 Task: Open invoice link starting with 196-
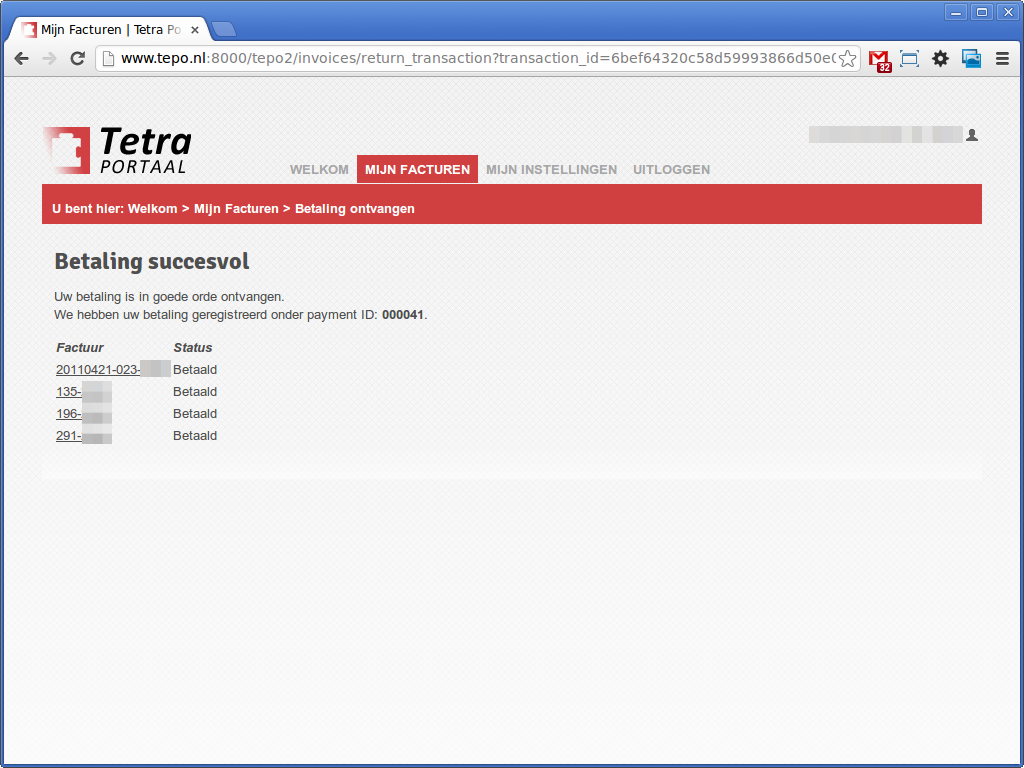click(x=69, y=414)
